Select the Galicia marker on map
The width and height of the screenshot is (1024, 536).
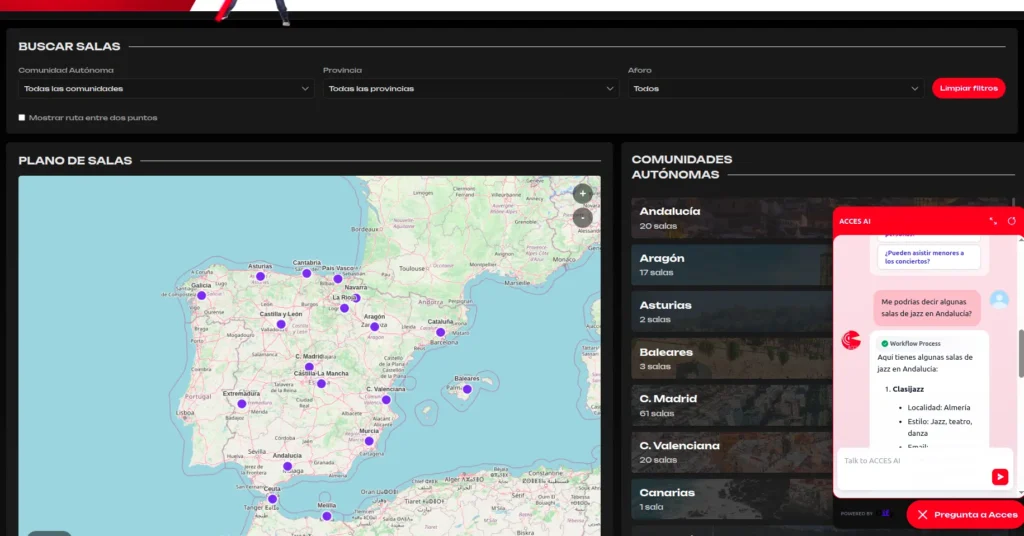point(201,295)
